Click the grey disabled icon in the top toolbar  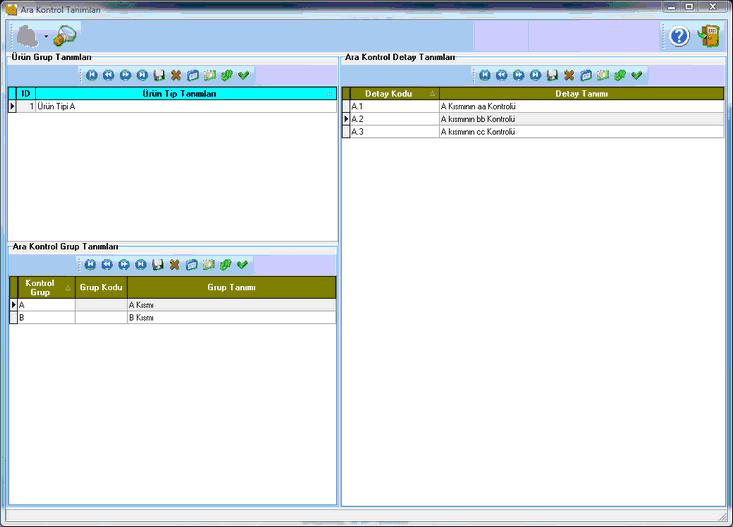coord(28,36)
